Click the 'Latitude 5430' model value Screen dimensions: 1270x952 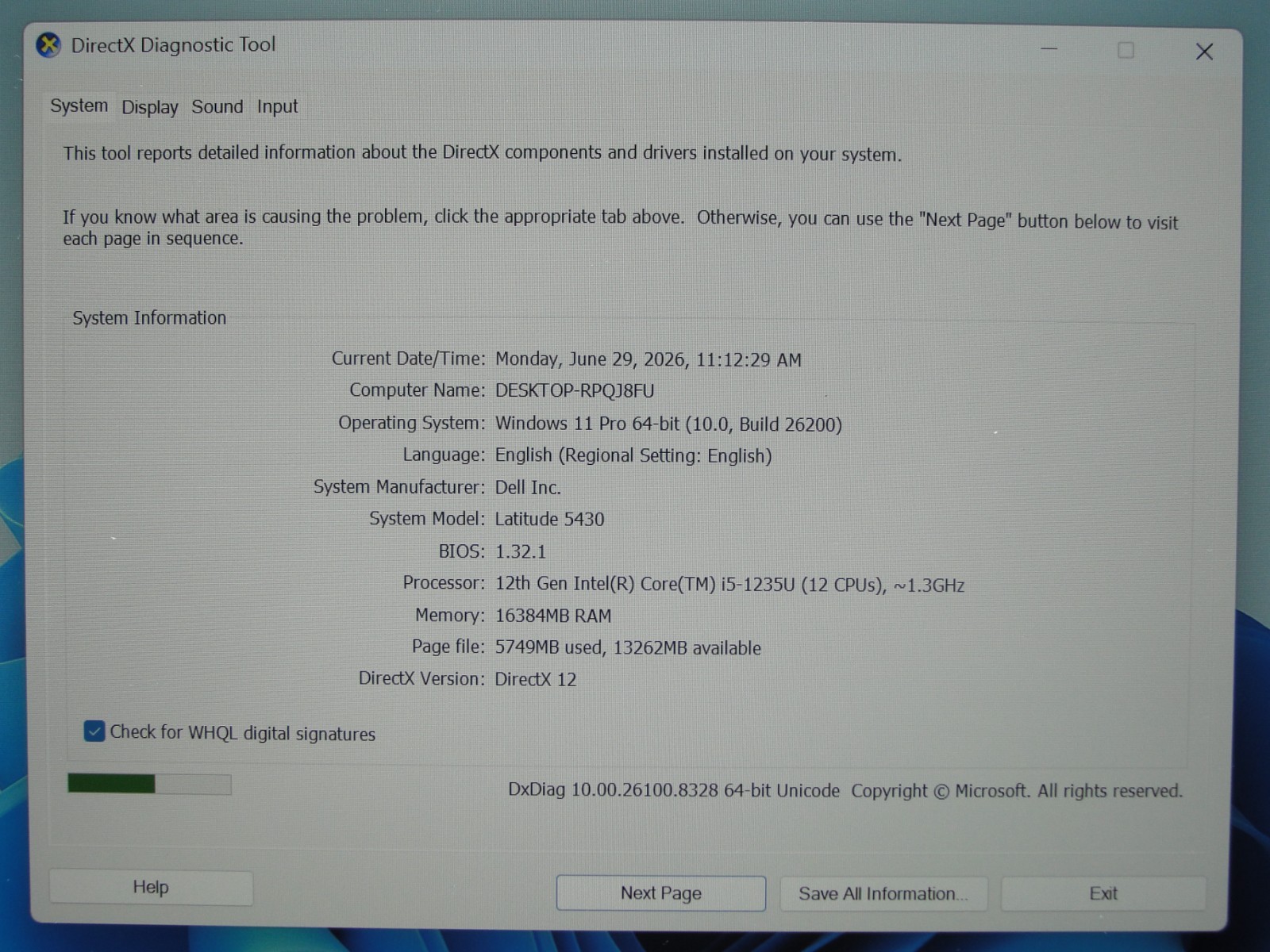pyautogui.click(x=549, y=519)
